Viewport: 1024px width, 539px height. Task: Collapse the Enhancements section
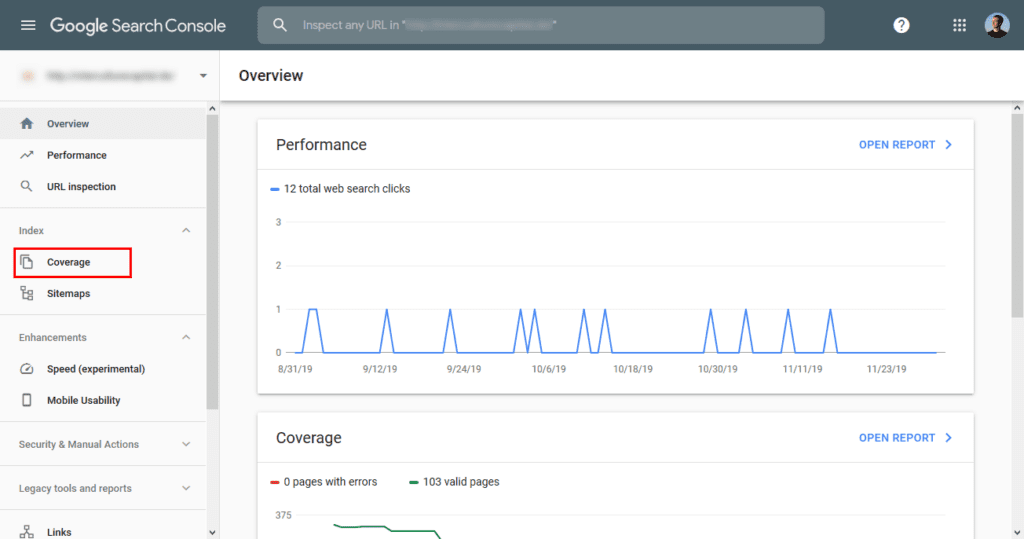pos(186,338)
